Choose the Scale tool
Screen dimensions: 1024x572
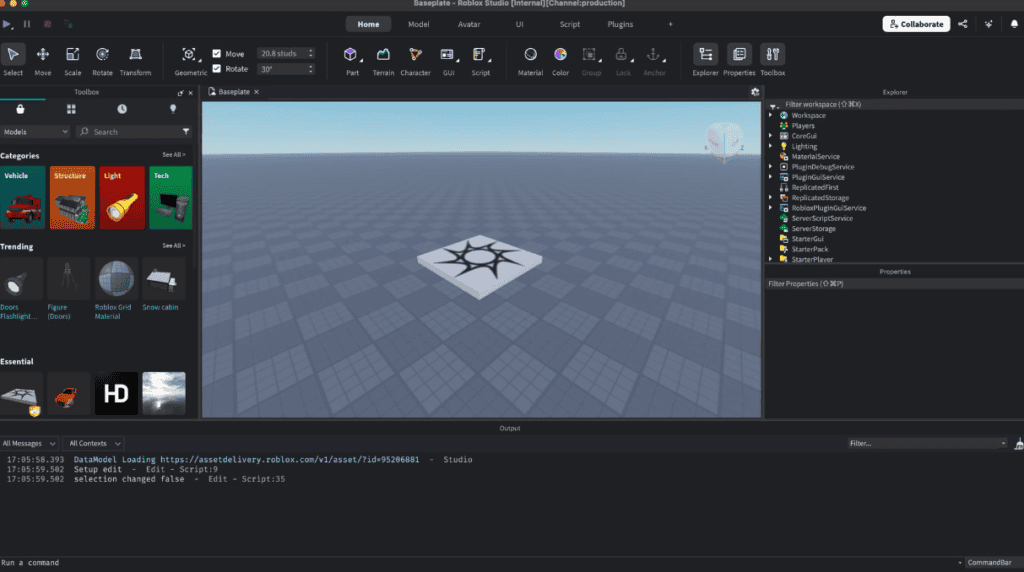pos(72,60)
